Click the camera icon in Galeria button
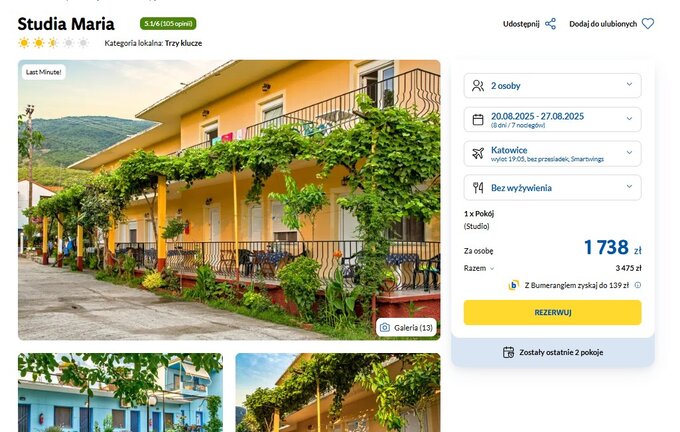Image resolution: width=680 pixels, height=432 pixels. click(x=385, y=327)
